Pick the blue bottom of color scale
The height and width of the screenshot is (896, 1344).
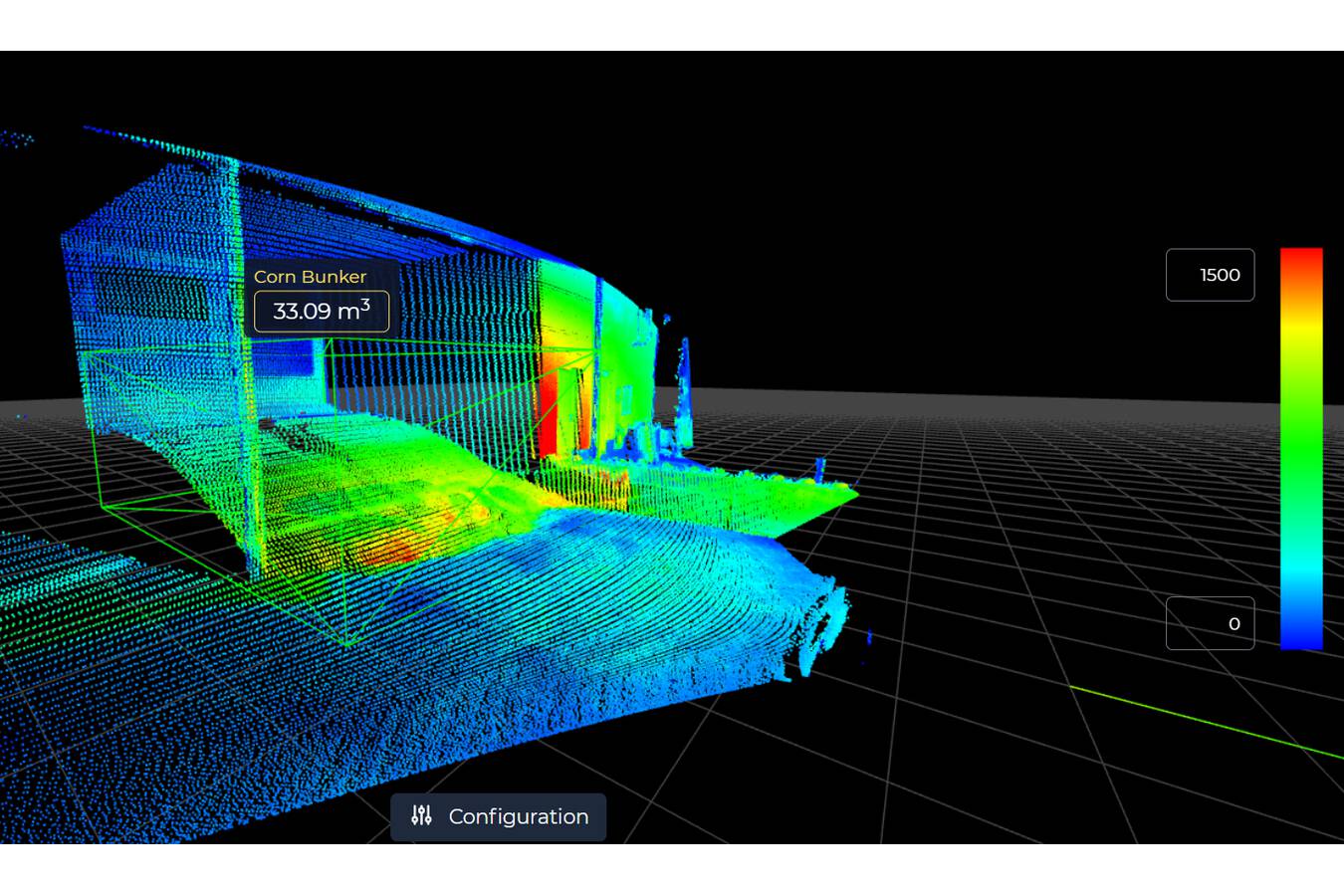[1300, 637]
